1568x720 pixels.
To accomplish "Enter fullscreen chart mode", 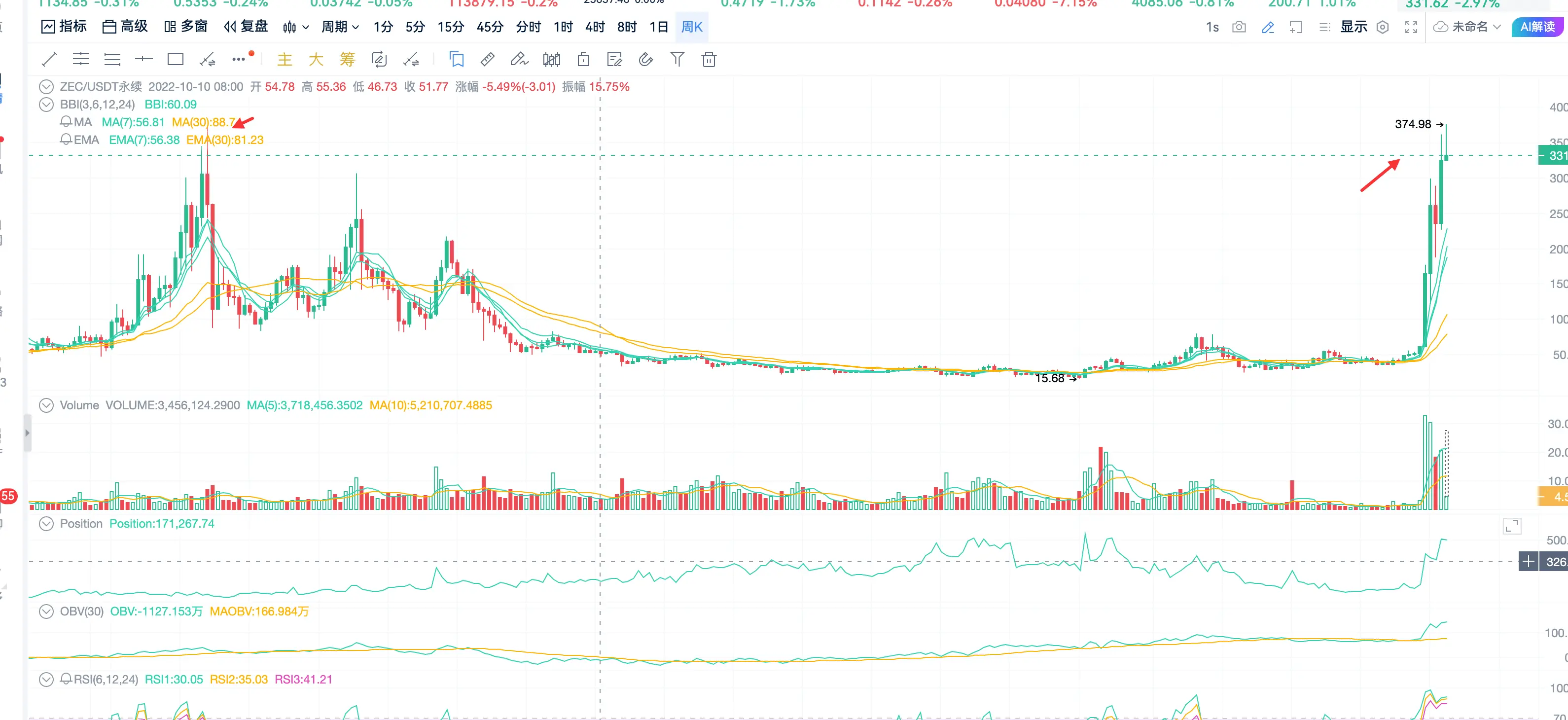I will pyautogui.click(x=1411, y=28).
